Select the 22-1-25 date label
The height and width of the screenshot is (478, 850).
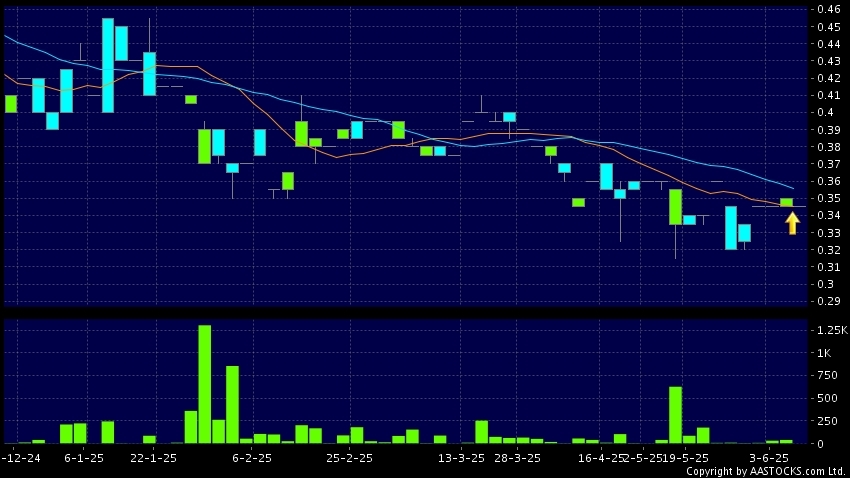click(153, 458)
